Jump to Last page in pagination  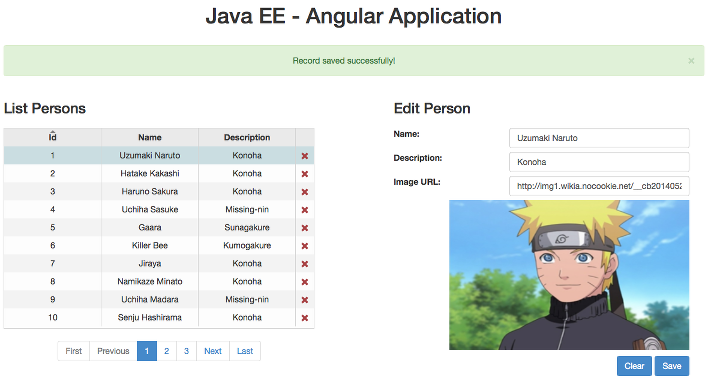245,351
